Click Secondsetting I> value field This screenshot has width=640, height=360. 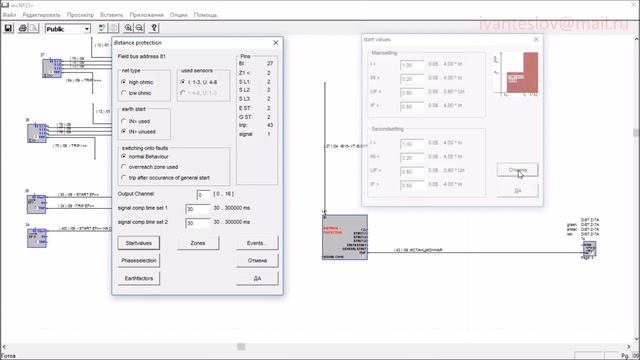[x=412, y=144]
